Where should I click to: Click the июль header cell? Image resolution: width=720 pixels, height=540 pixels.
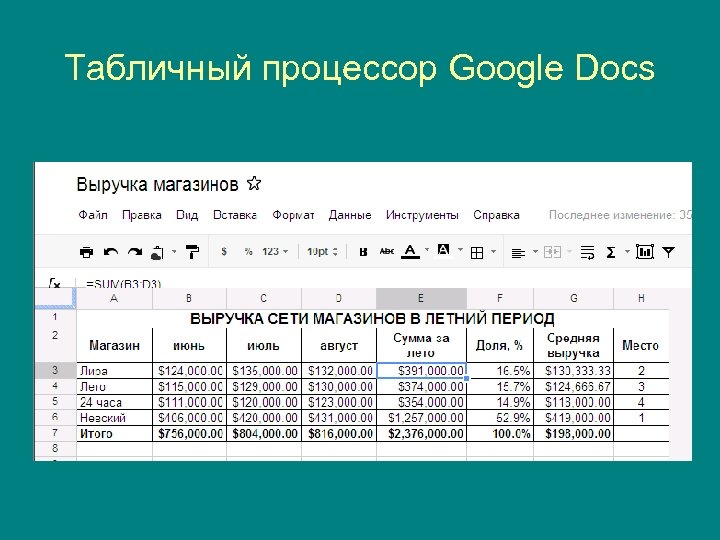tap(264, 345)
